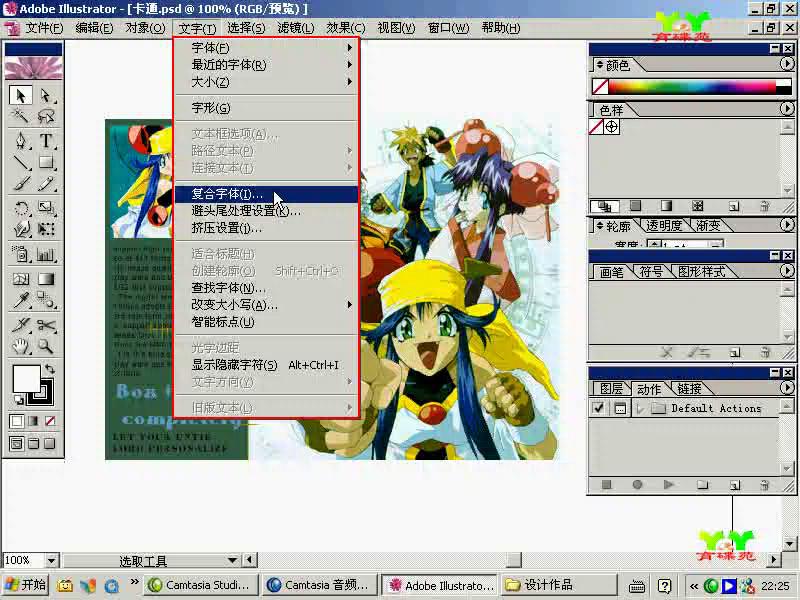The image size is (800, 600).
Task: Open the 颜色 panel options menu
Action: click(787, 64)
